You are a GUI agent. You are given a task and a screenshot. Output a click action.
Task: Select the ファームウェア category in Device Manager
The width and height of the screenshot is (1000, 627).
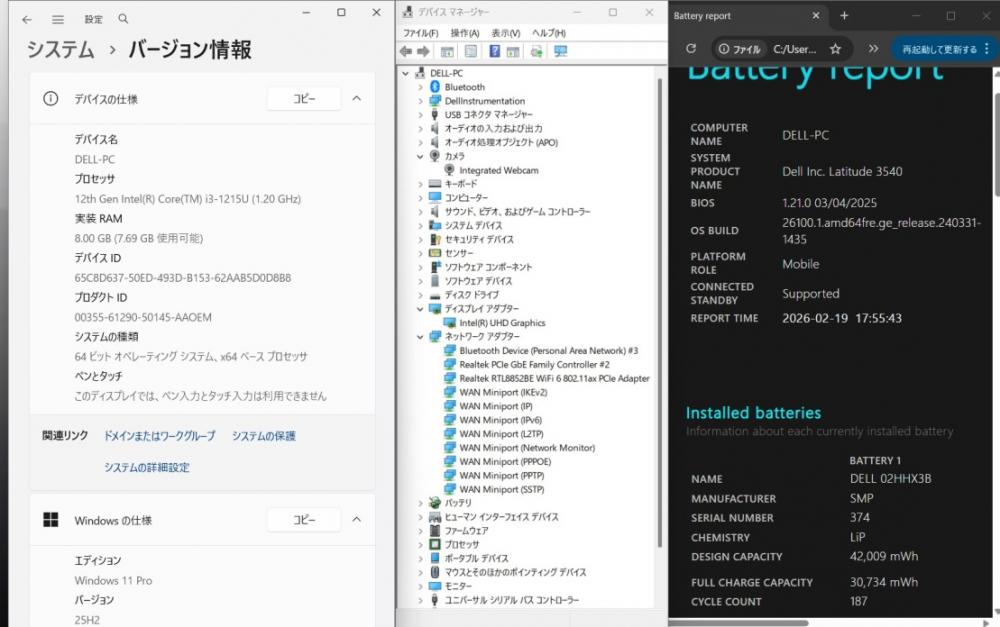pyautogui.click(x=466, y=531)
